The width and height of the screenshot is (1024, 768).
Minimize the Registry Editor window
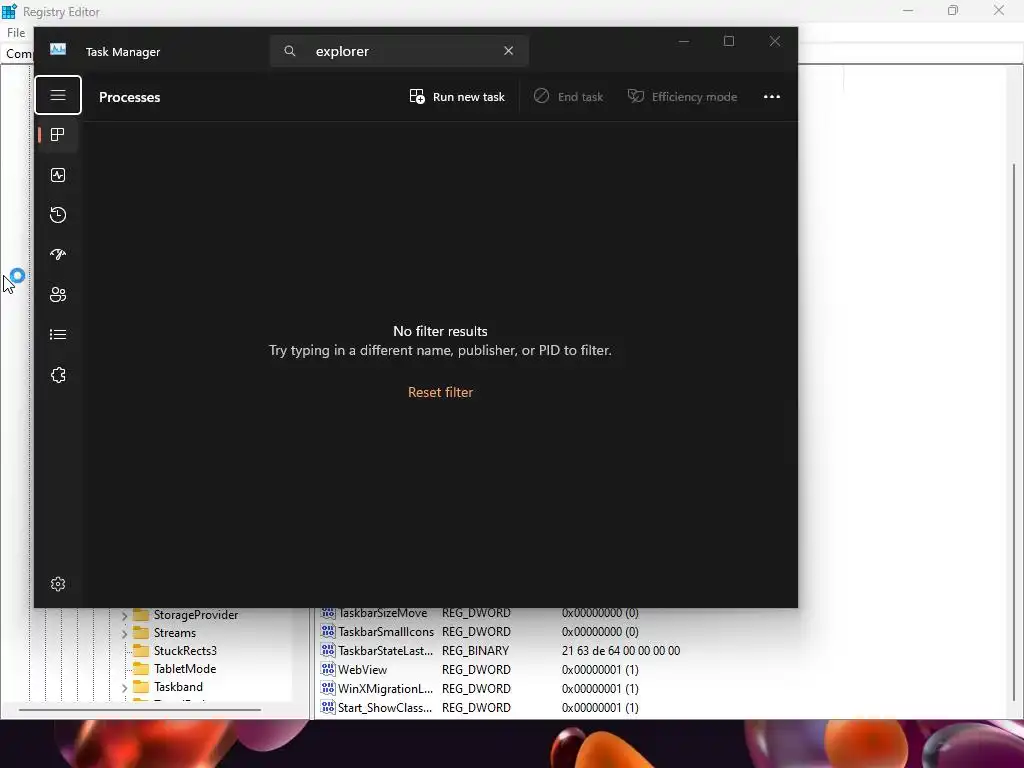point(908,10)
